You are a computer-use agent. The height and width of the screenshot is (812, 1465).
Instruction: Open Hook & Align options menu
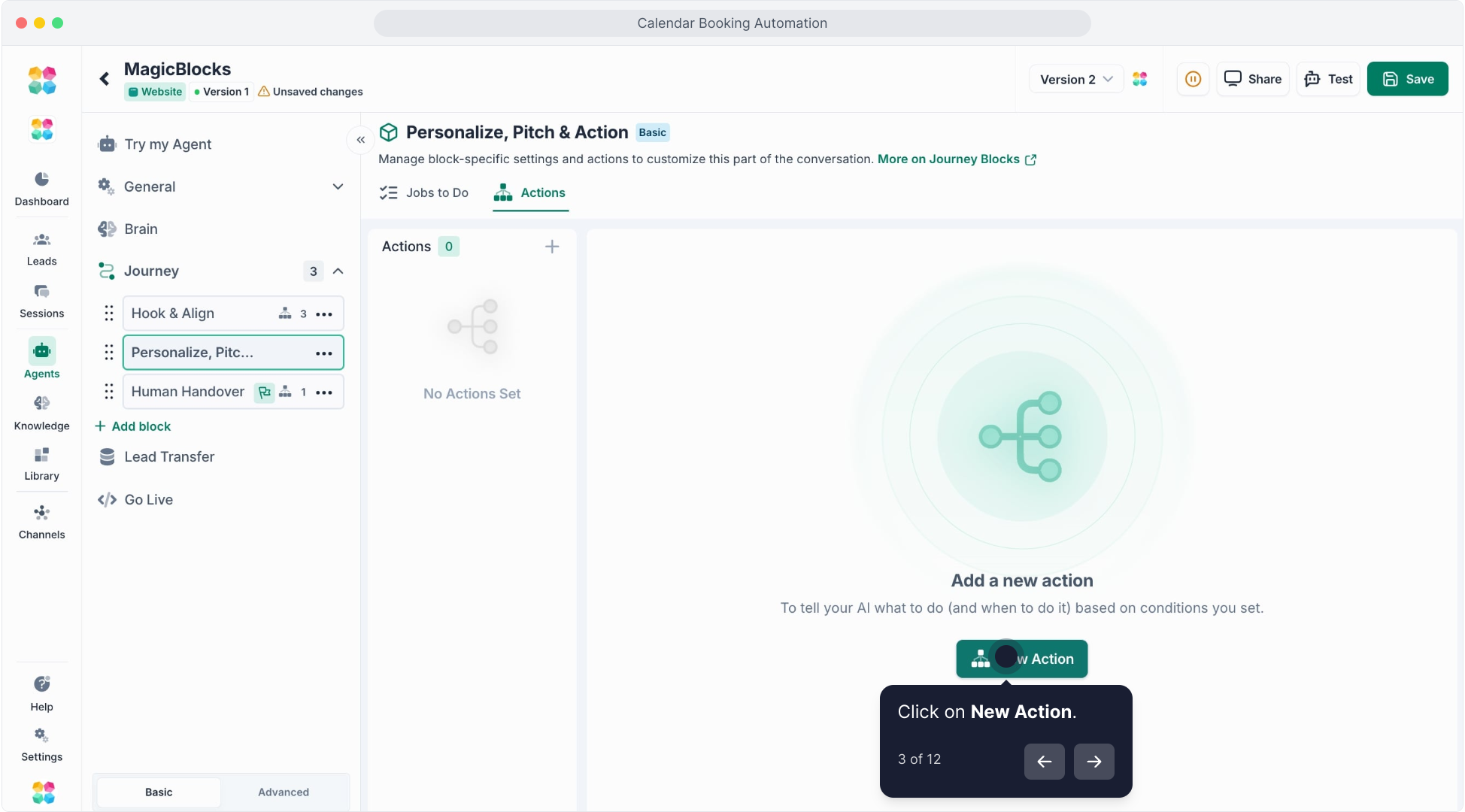tap(324, 314)
